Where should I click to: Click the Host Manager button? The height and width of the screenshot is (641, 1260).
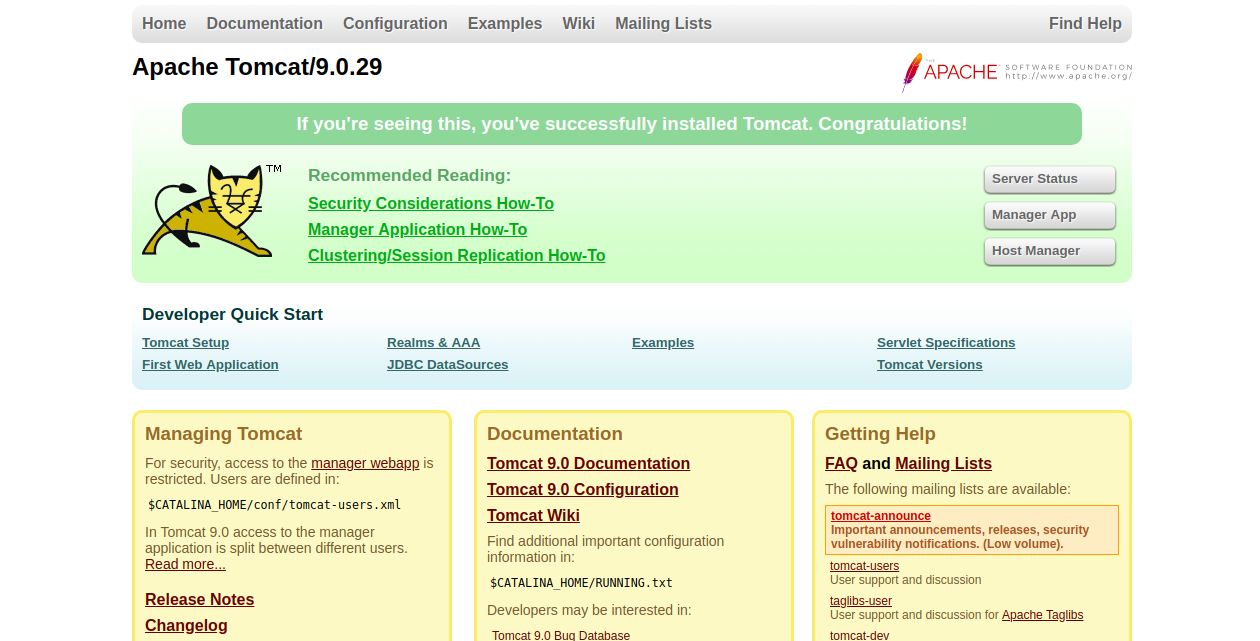click(x=1050, y=251)
